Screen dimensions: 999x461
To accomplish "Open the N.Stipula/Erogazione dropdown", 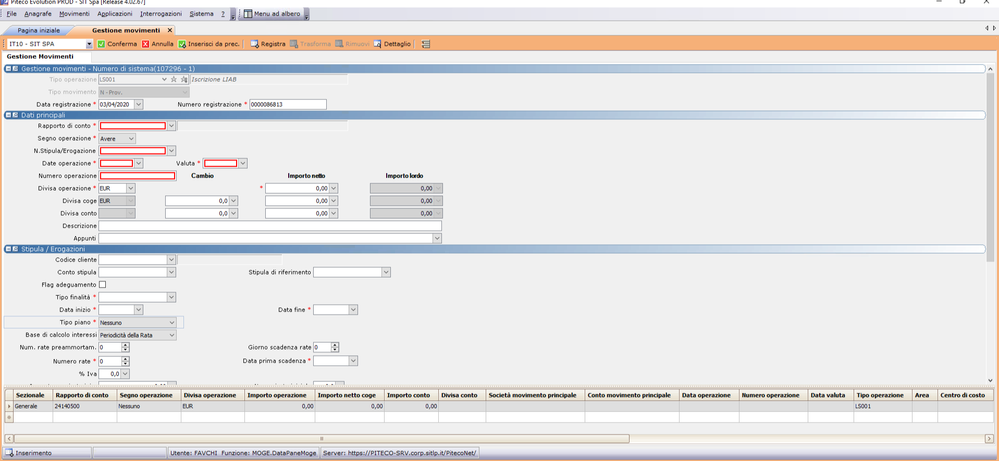I will point(171,151).
